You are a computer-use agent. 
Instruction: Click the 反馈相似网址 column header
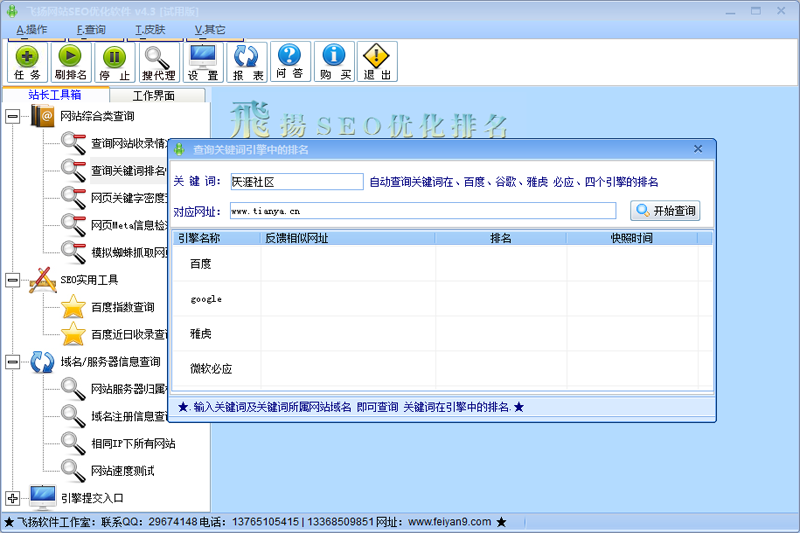[x=348, y=238]
